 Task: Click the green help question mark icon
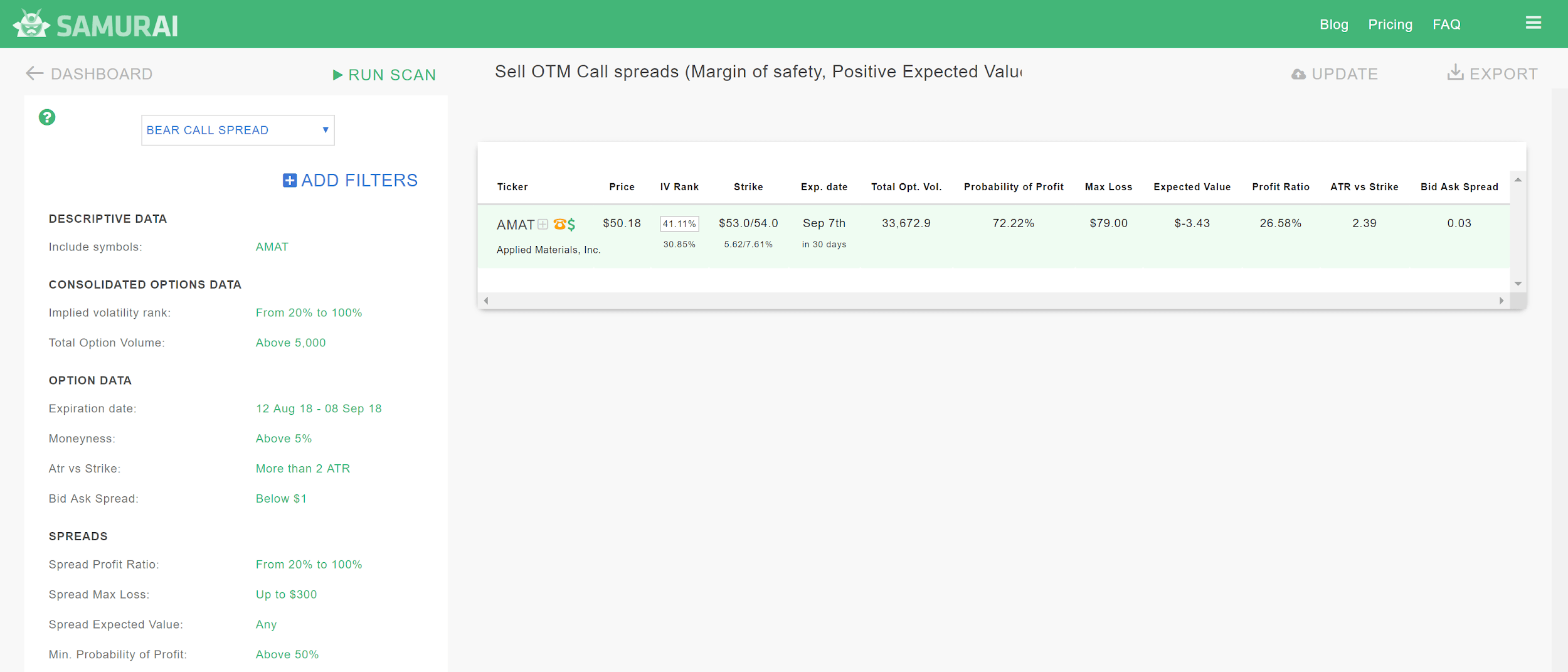[x=47, y=117]
